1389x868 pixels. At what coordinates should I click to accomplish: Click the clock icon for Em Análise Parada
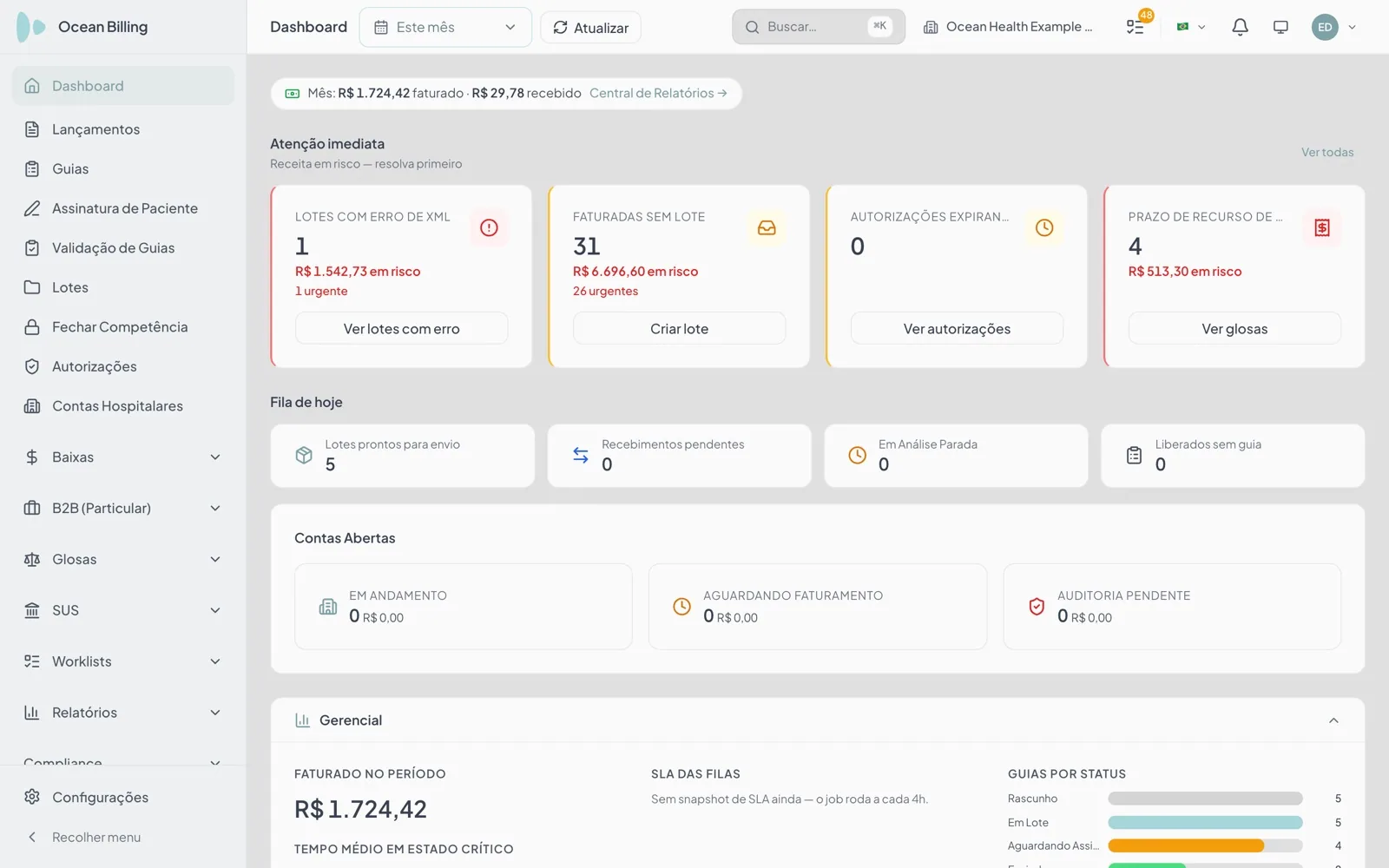(857, 455)
